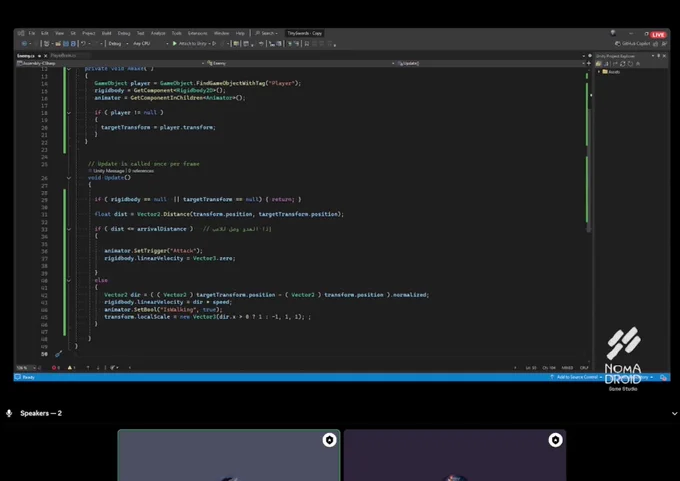The width and height of the screenshot is (680, 481).
Task: Open the Debug menu
Action: click(x=124, y=33)
